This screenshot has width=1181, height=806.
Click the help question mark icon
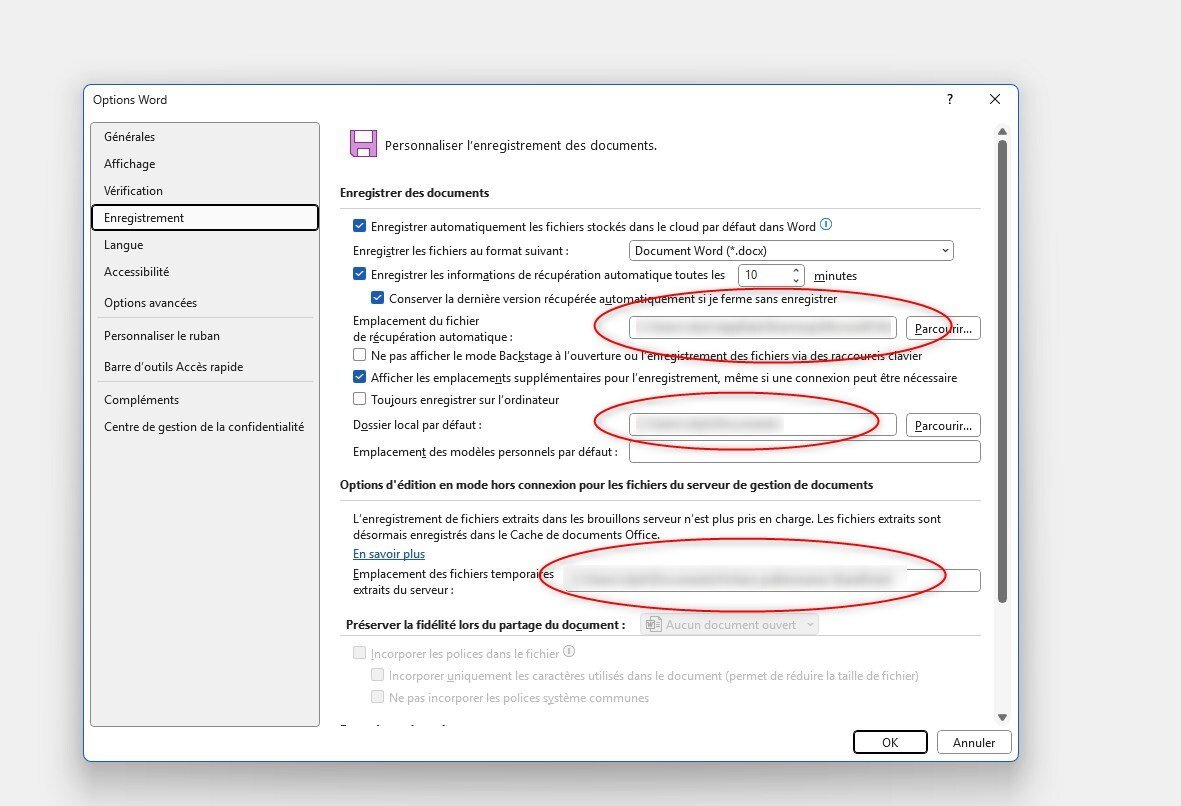pyautogui.click(x=950, y=99)
